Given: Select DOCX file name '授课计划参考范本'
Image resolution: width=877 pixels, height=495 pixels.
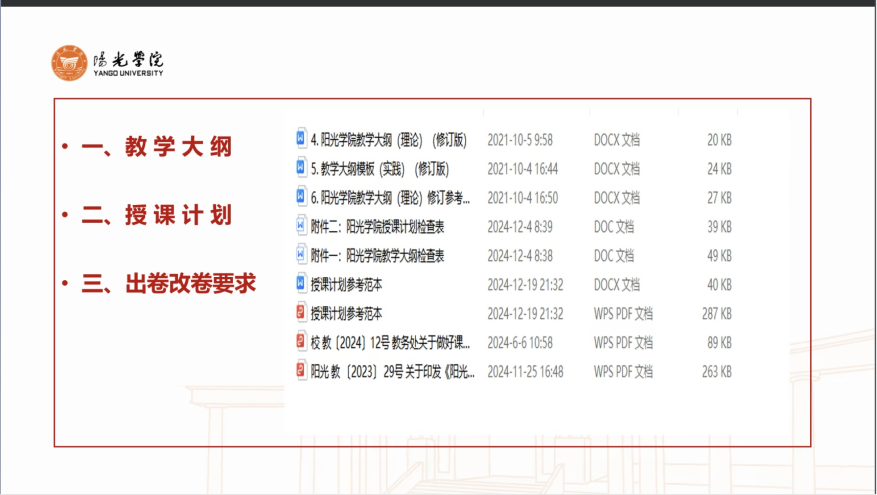Looking at the screenshot, I should click(x=346, y=285).
